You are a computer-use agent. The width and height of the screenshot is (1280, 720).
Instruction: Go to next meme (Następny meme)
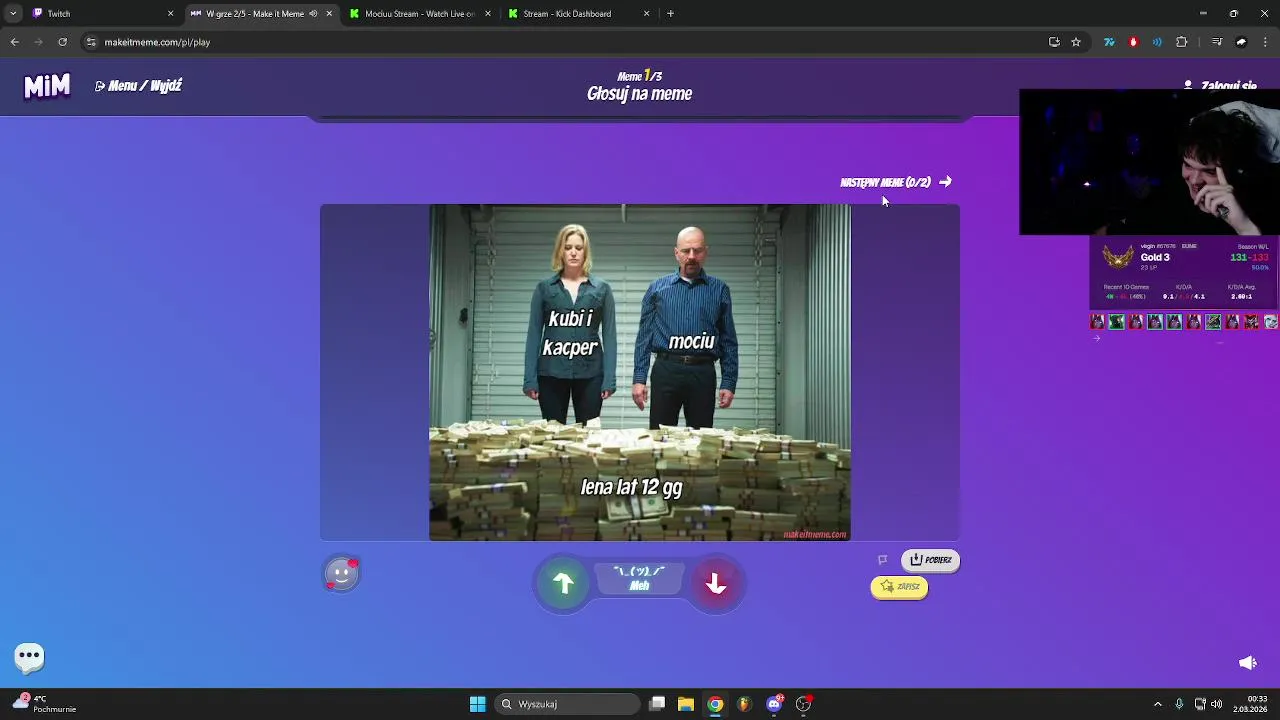896,182
